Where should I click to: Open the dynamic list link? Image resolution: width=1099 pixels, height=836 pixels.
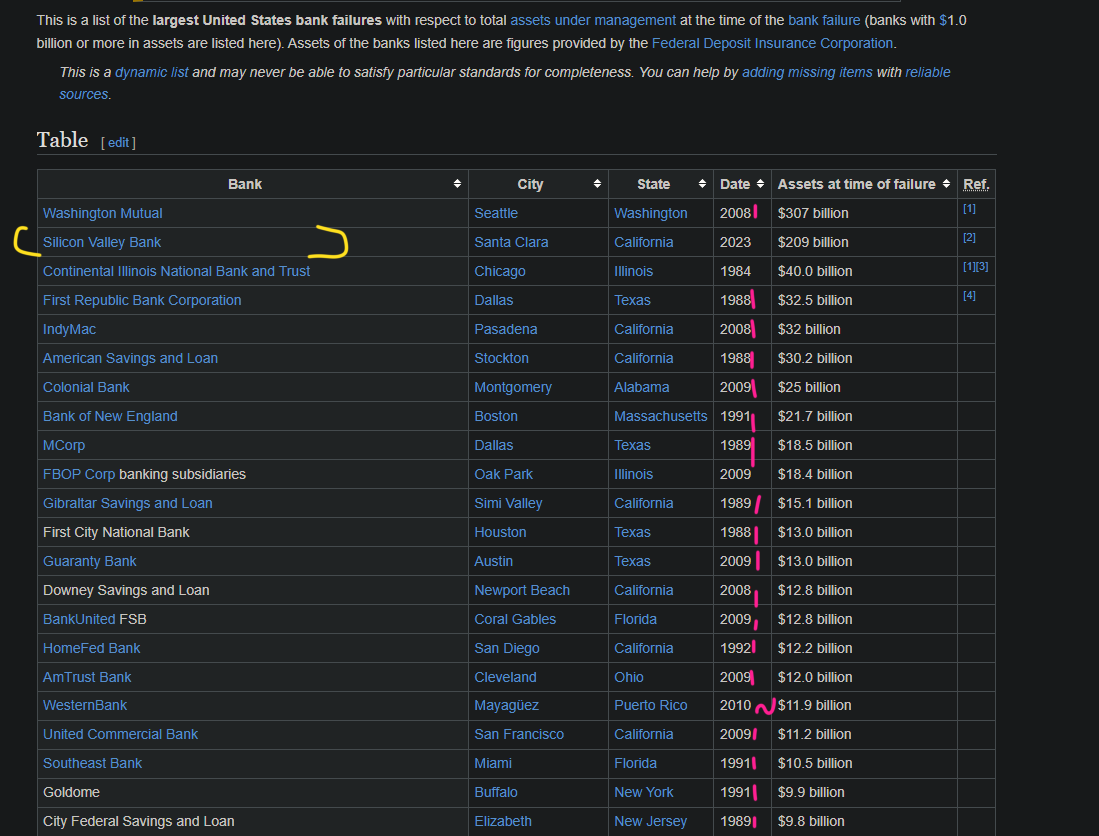151,72
